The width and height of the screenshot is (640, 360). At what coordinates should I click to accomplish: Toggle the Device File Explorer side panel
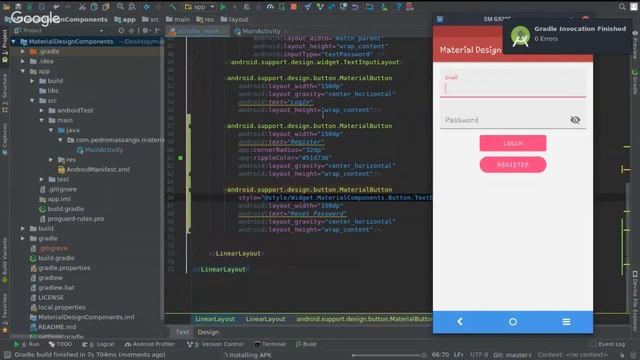[635, 300]
